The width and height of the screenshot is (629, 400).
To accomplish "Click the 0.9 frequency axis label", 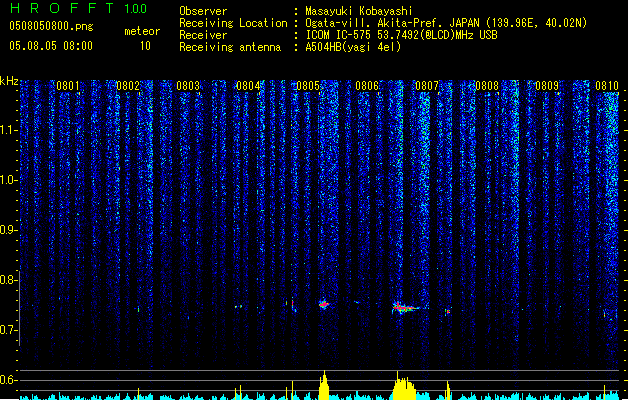I will pos(8,230).
